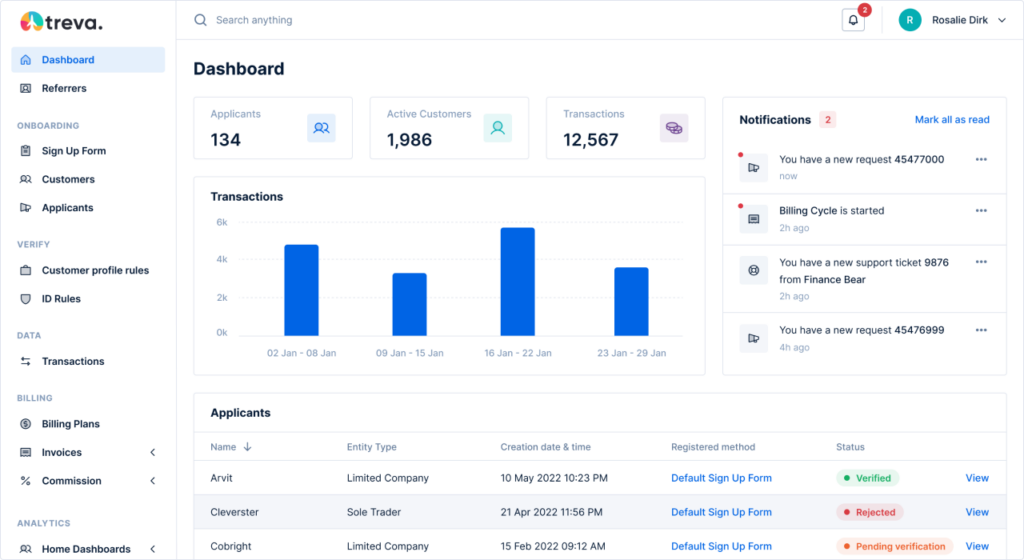The width and height of the screenshot is (1024, 560).
Task: Click the Billing Cycle notification icon
Action: pos(753,219)
